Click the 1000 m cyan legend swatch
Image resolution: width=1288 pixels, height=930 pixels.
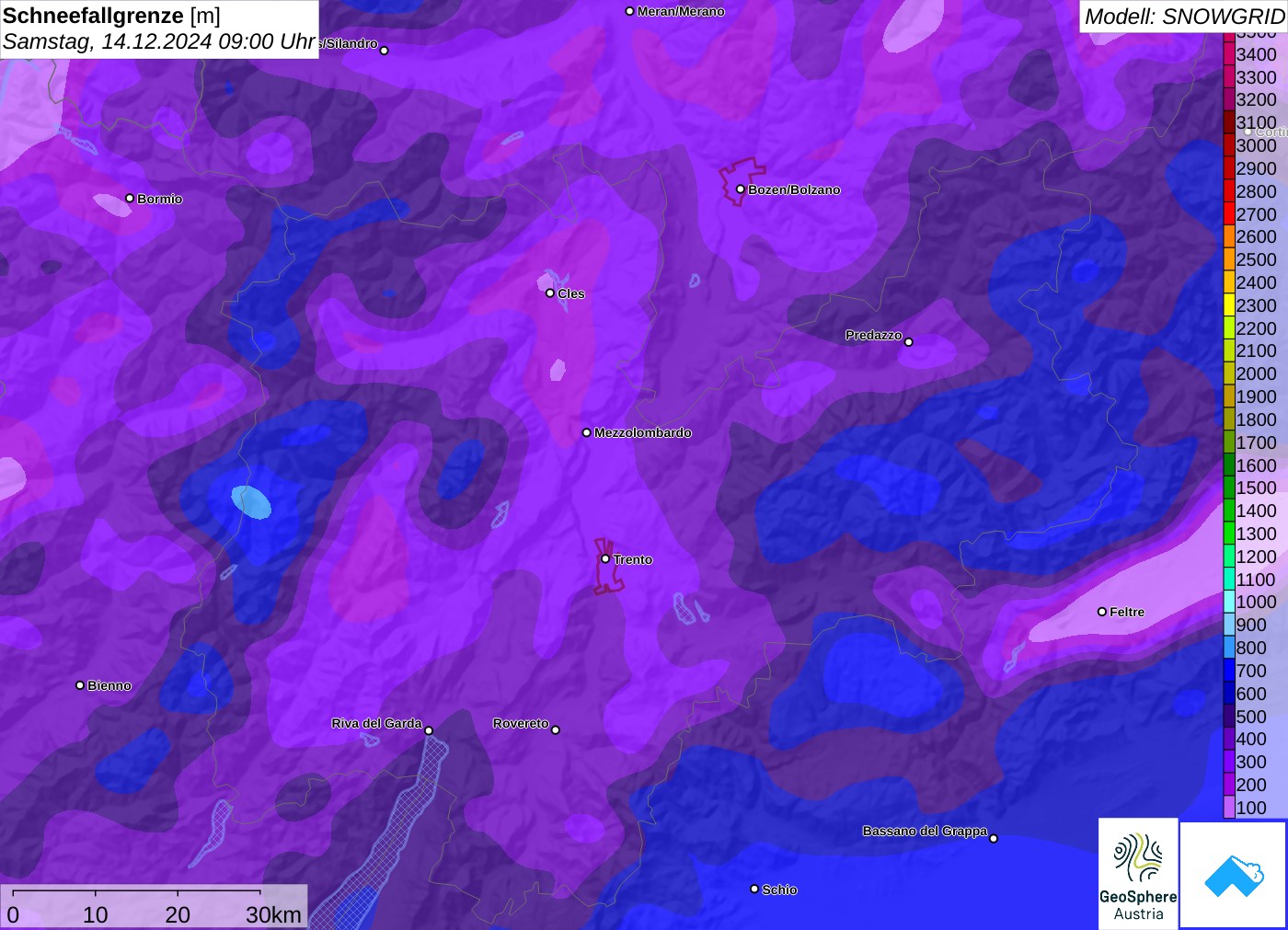pyautogui.click(x=1229, y=602)
